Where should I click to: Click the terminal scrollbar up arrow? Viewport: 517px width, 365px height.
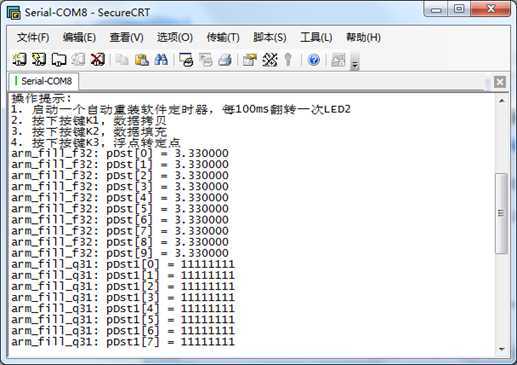click(501, 100)
